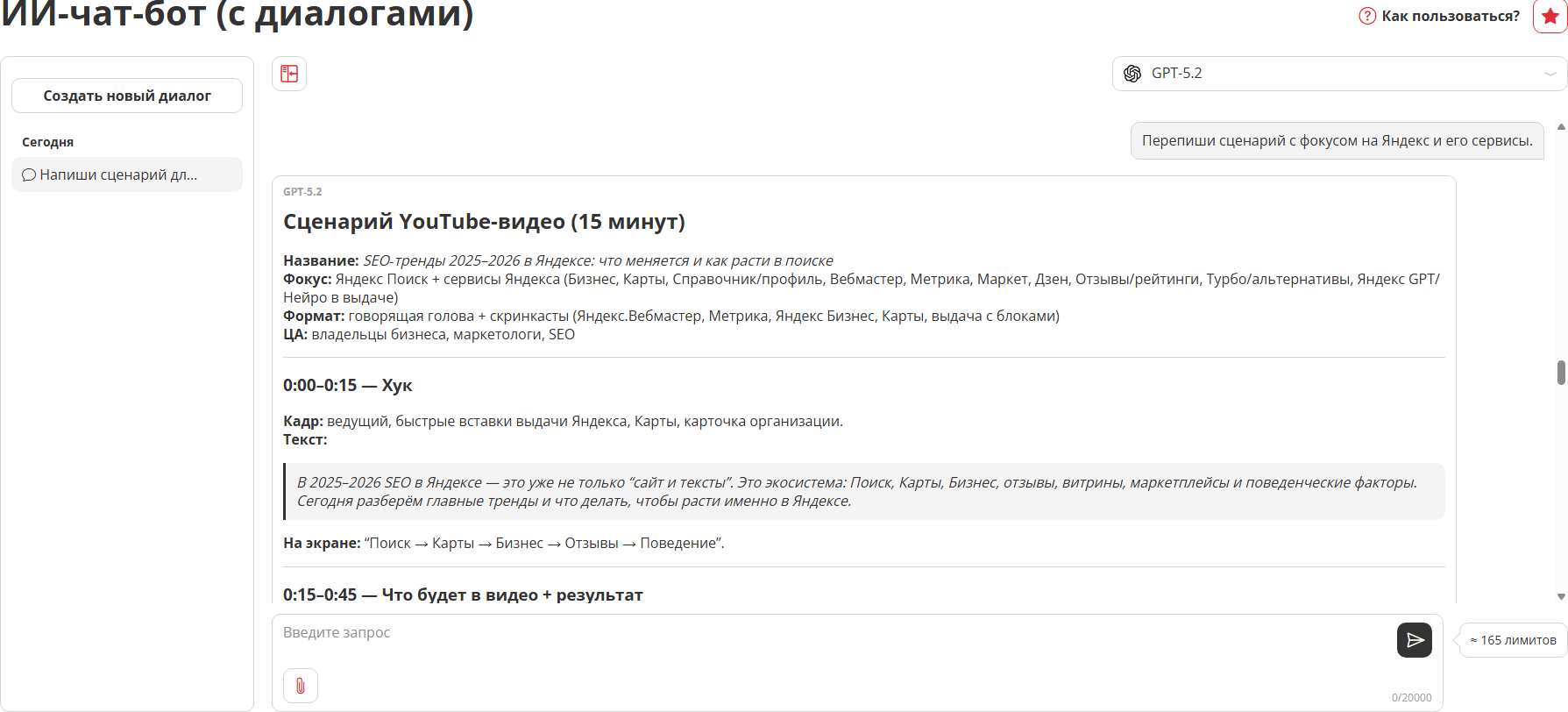Click the question mark help icon

coord(1366,16)
